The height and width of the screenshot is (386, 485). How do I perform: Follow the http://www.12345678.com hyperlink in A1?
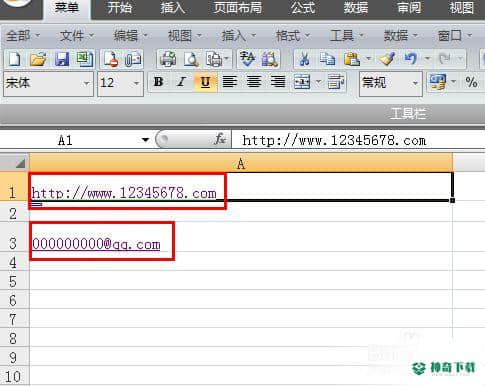click(x=124, y=193)
